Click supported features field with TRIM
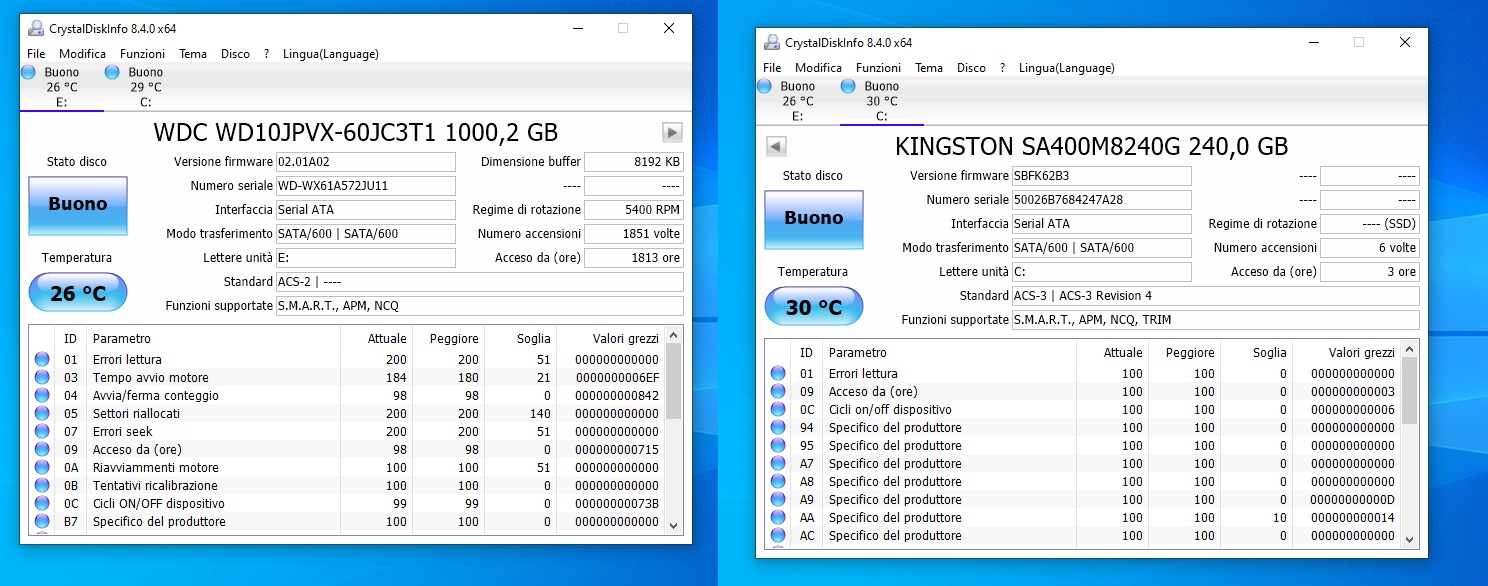Viewport: 1488px width, 586px height. [x=1215, y=320]
